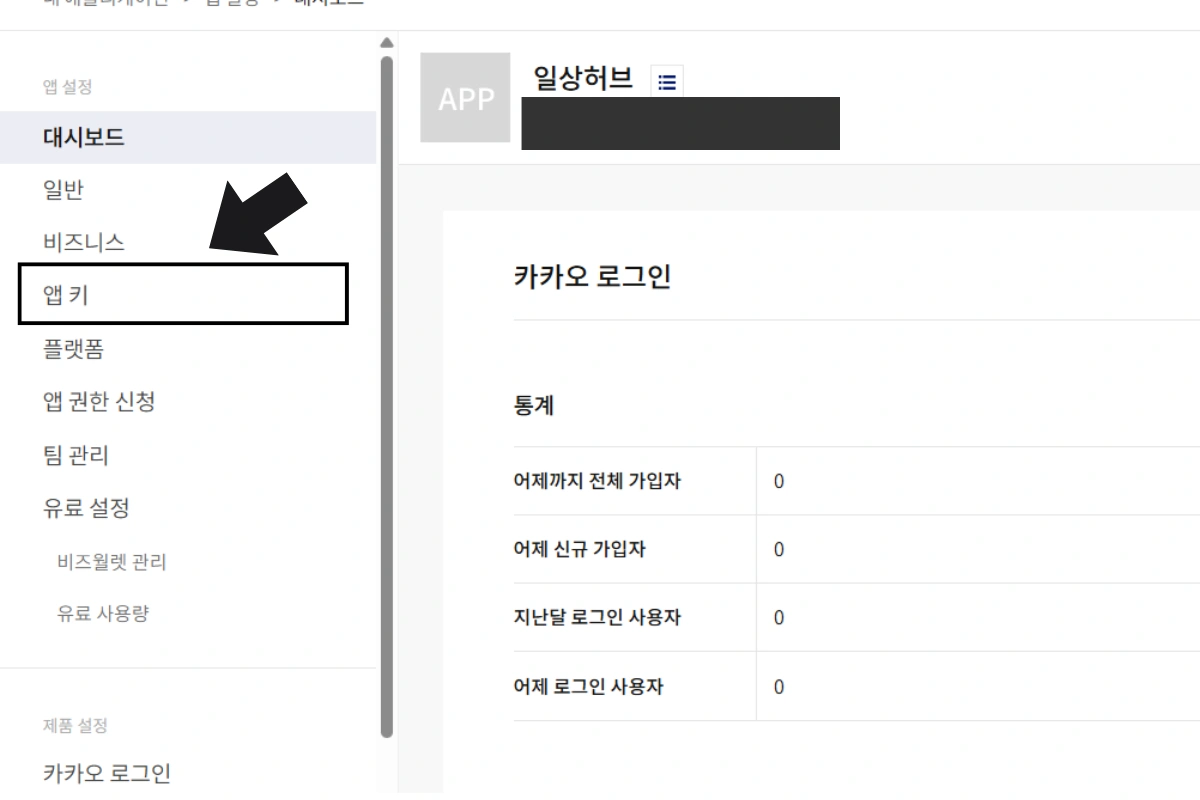Click the sidebar vertical scrollbar
The width and height of the screenshot is (1200, 800).
coord(387,400)
